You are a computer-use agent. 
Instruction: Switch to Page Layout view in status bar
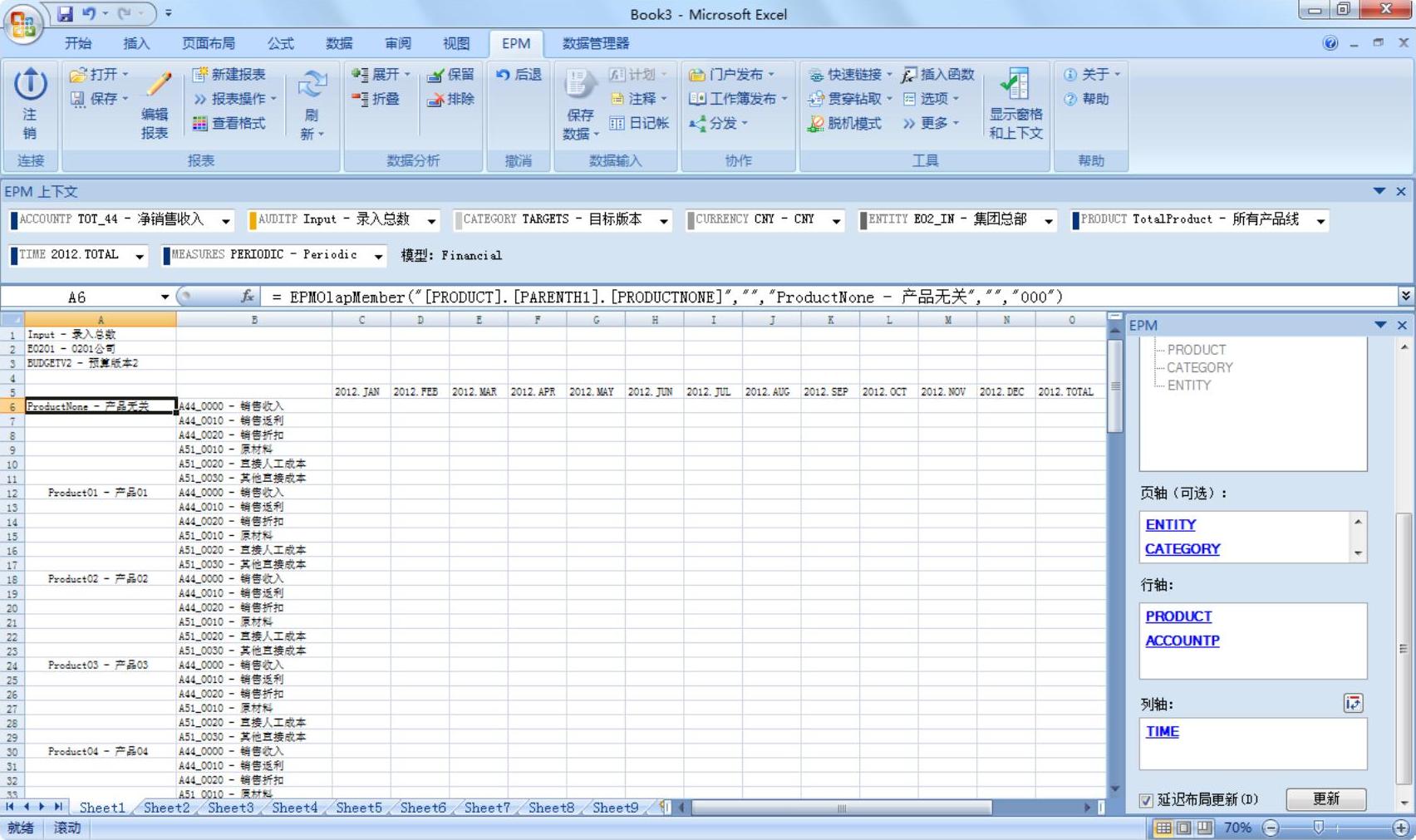tap(1183, 828)
